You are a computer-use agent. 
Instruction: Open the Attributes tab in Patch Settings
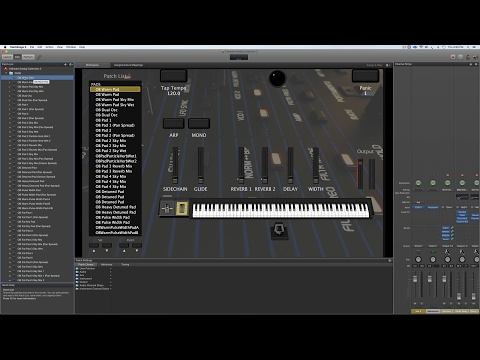click(x=107, y=264)
